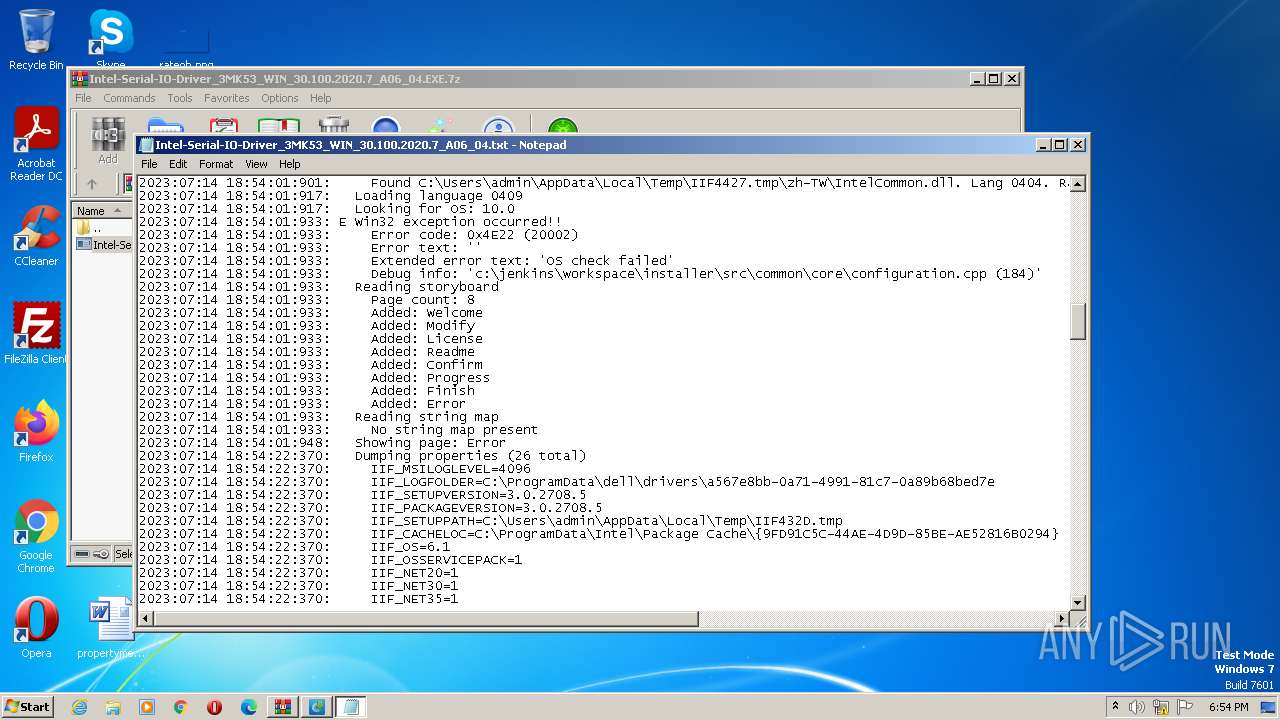This screenshot has height=720, width=1280.
Task: Click the green VirusScan icon in WinRAR toolbar
Action: click(563, 126)
